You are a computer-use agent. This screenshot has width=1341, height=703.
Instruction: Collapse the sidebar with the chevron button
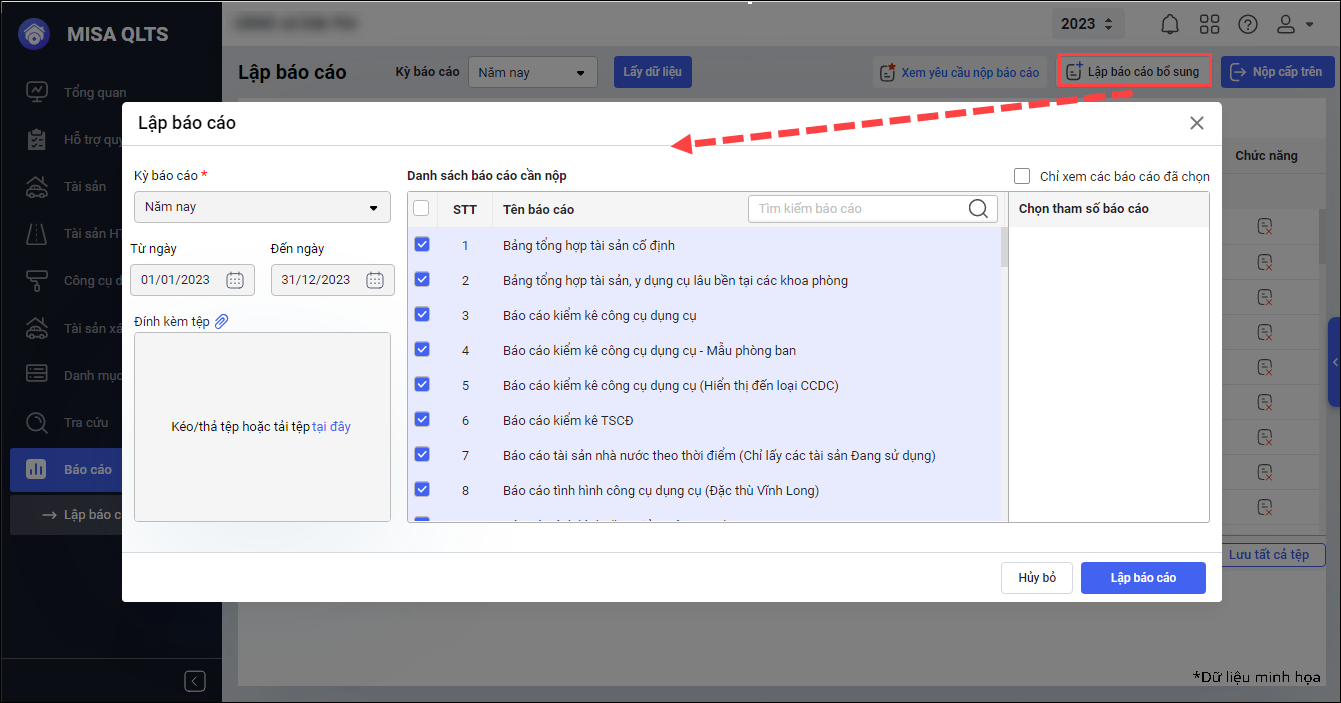[x=195, y=681]
